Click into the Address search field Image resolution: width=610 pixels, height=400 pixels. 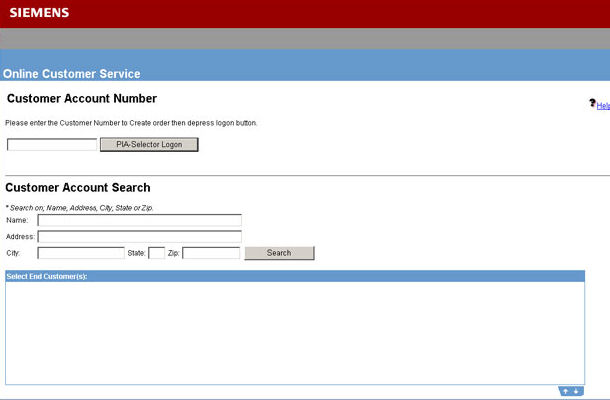(x=140, y=237)
